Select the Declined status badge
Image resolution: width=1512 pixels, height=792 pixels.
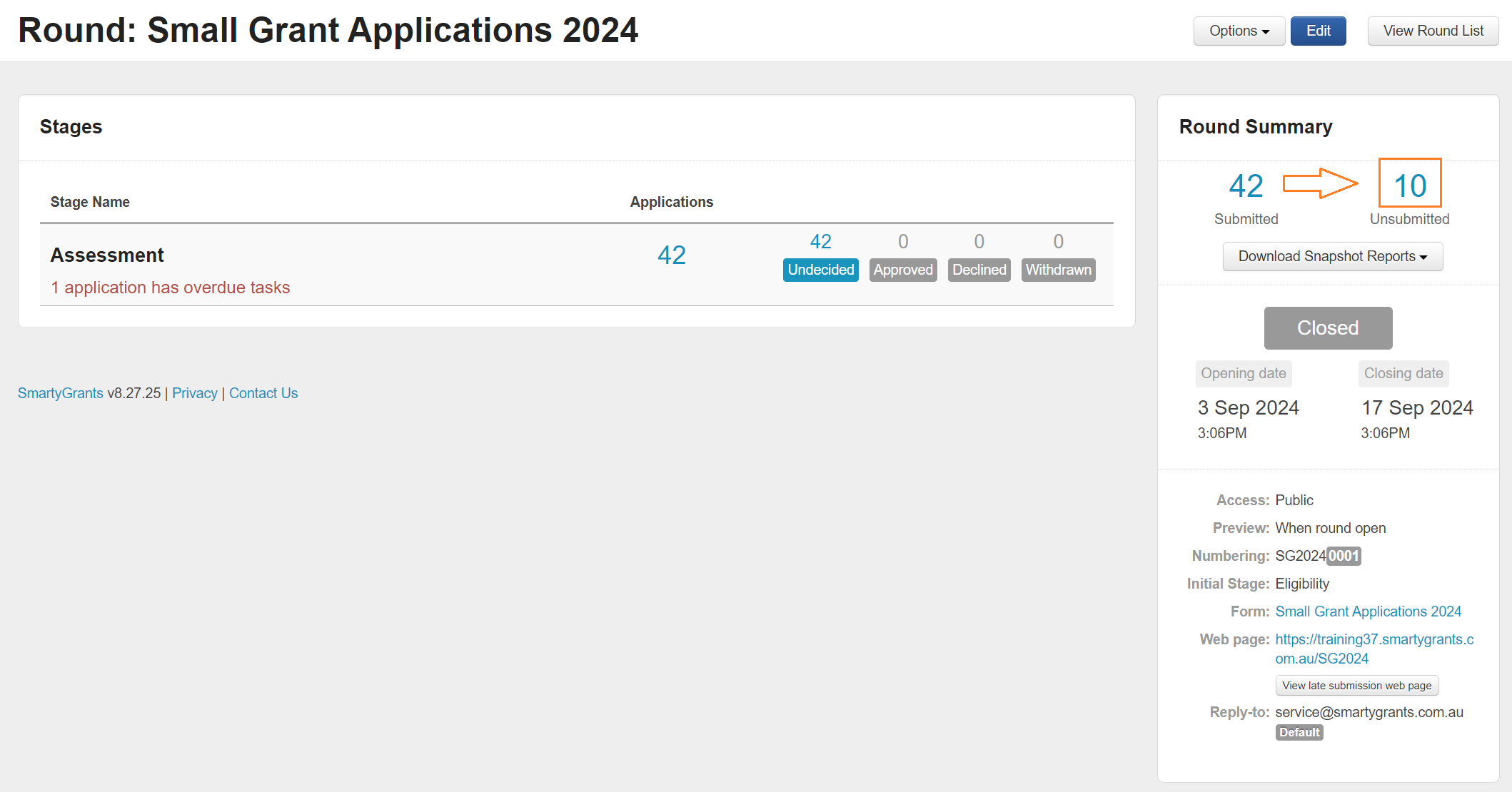coord(979,270)
